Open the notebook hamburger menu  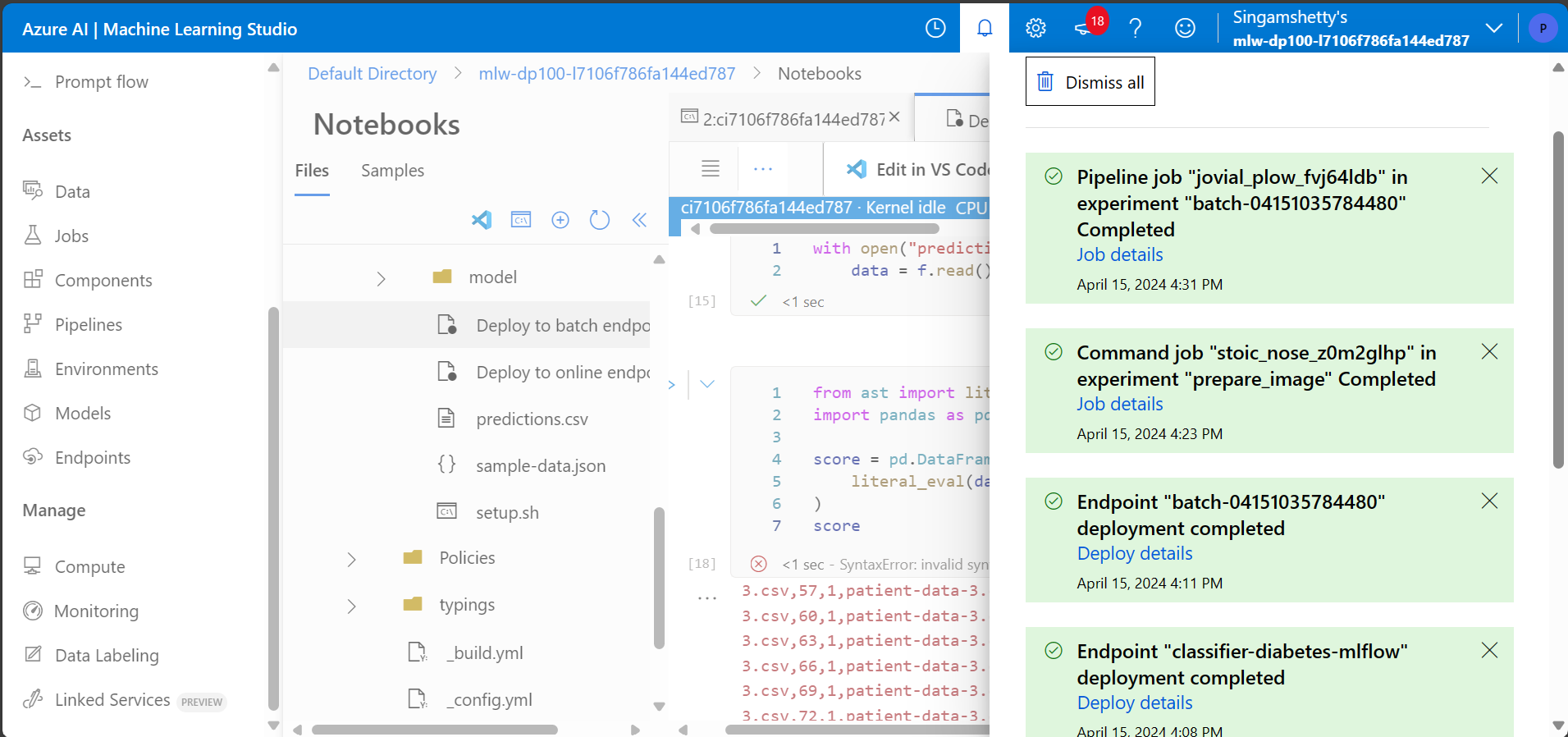coord(711,168)
